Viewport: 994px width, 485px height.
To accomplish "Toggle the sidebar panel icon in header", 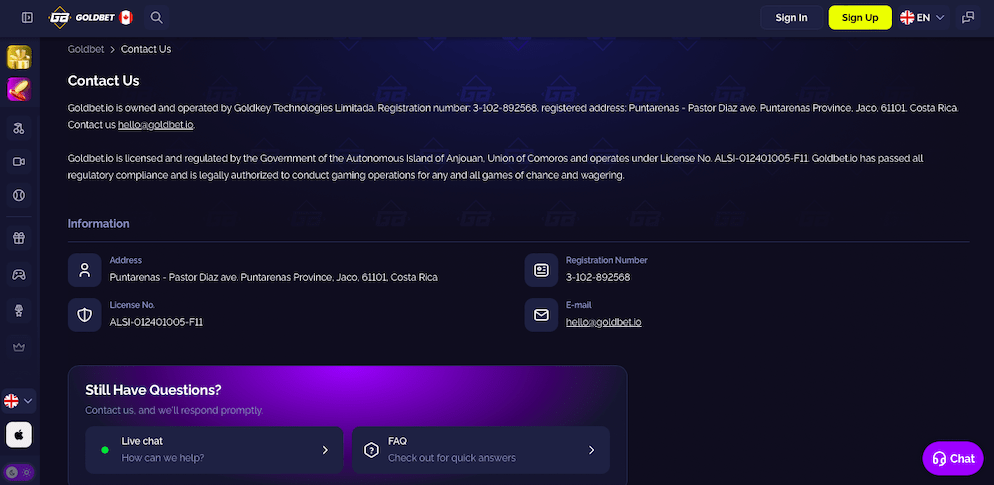I will tap(27, 18).
